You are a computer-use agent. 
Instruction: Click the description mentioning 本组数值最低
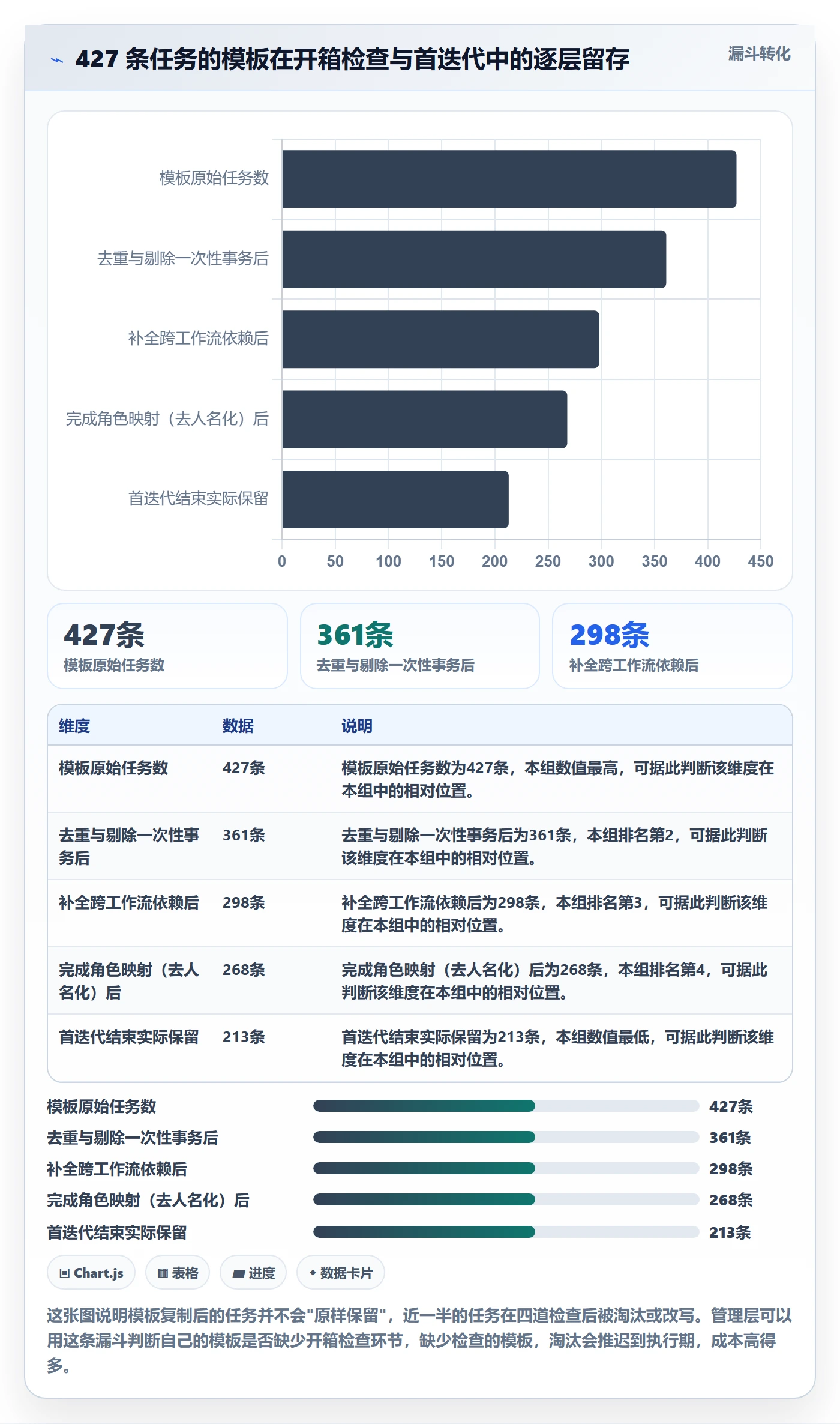point(558,1048)
